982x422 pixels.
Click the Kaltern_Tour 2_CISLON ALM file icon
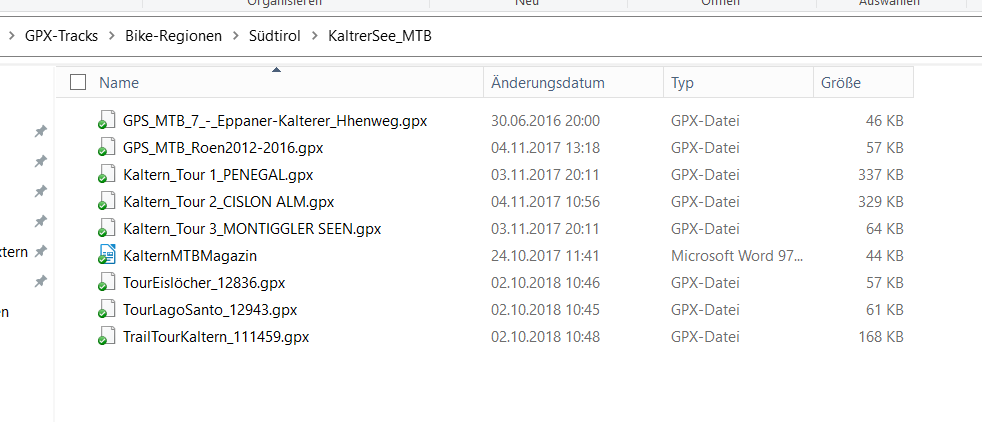(106, 202)
